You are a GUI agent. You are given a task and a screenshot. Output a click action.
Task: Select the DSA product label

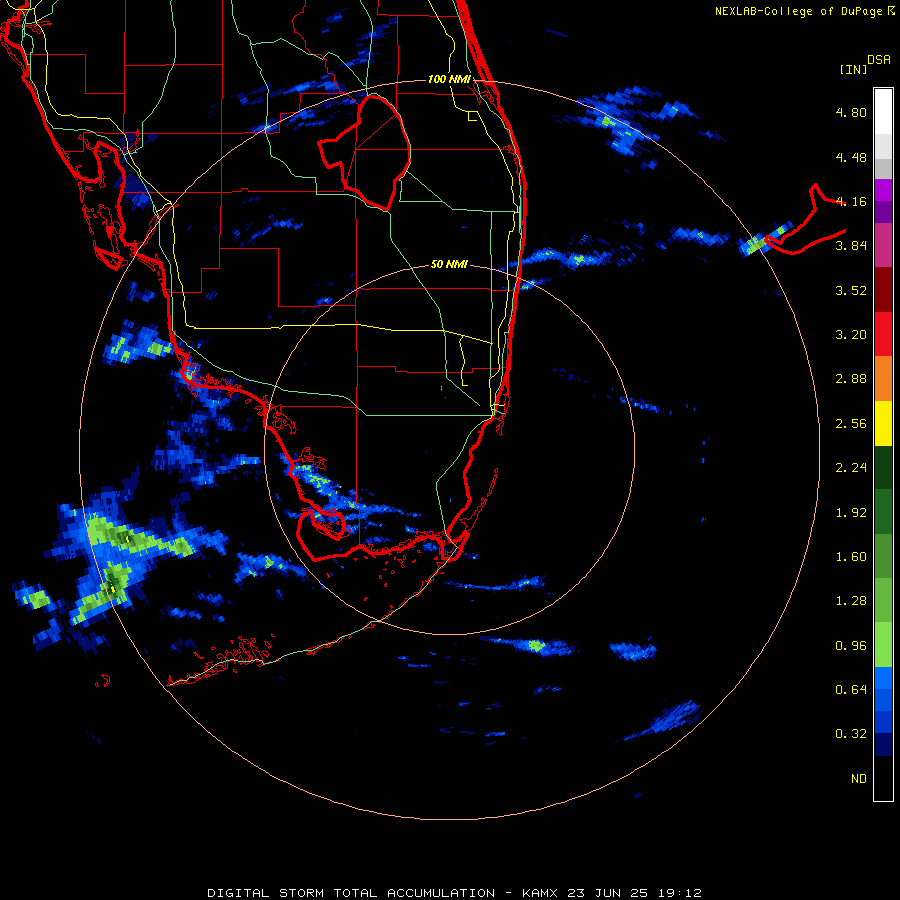point(879,60)
